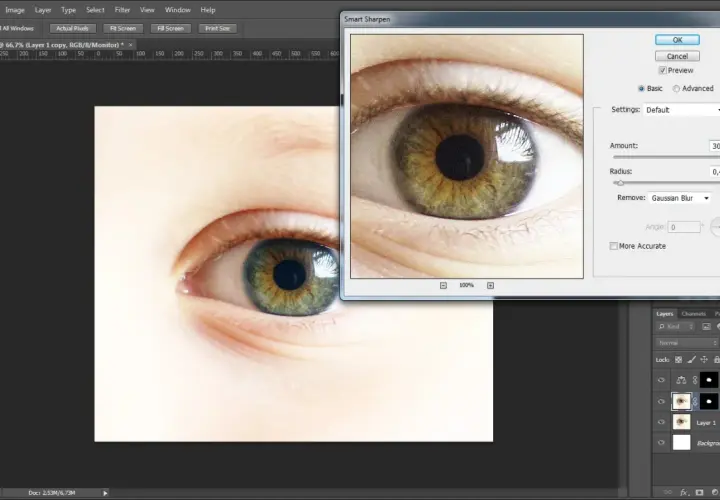Click the Layer 1 name text
Screen dimensions: 720x500
[706, 423]
